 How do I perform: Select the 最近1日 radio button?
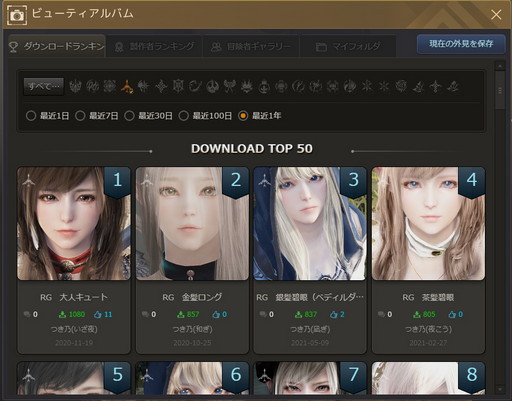(x=31, y=116)
